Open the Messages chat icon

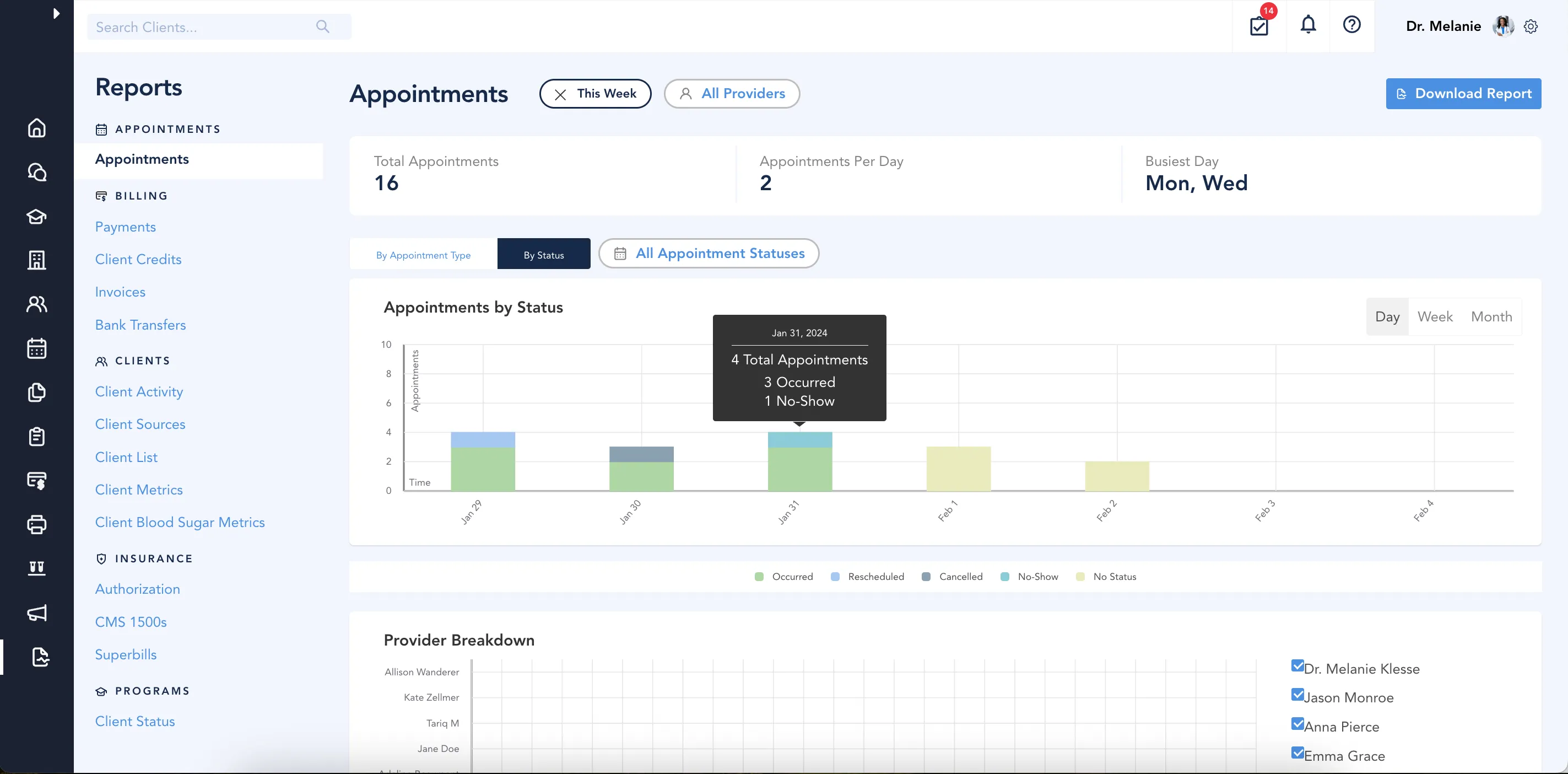click(36, 173)
